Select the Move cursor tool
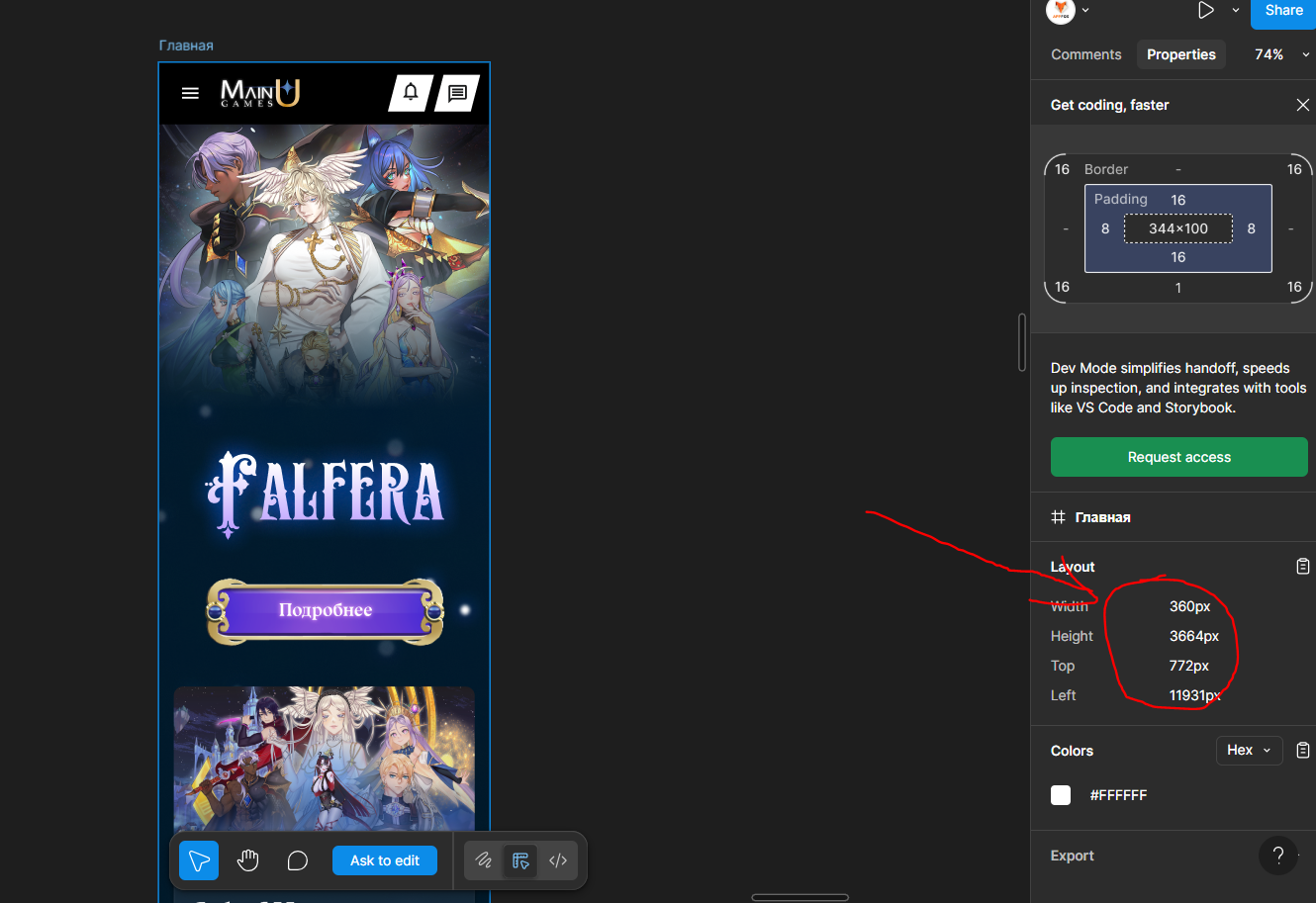 click(x=199, y=860)
